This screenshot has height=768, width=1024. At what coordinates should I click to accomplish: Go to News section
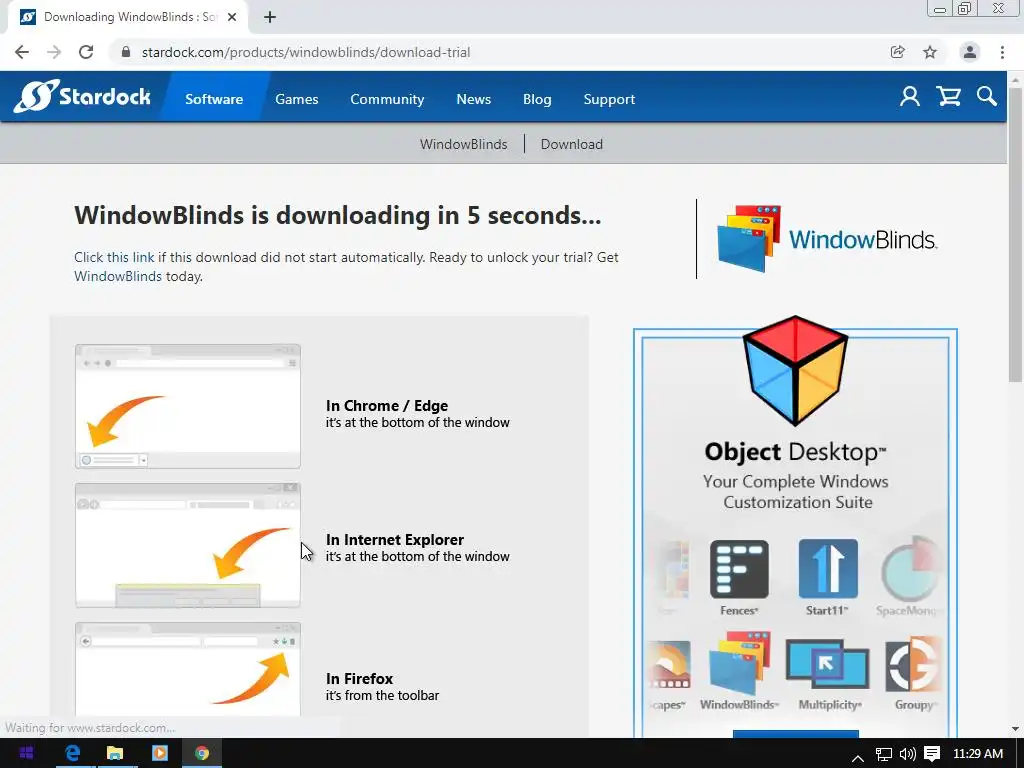click(x=473, y=99)
